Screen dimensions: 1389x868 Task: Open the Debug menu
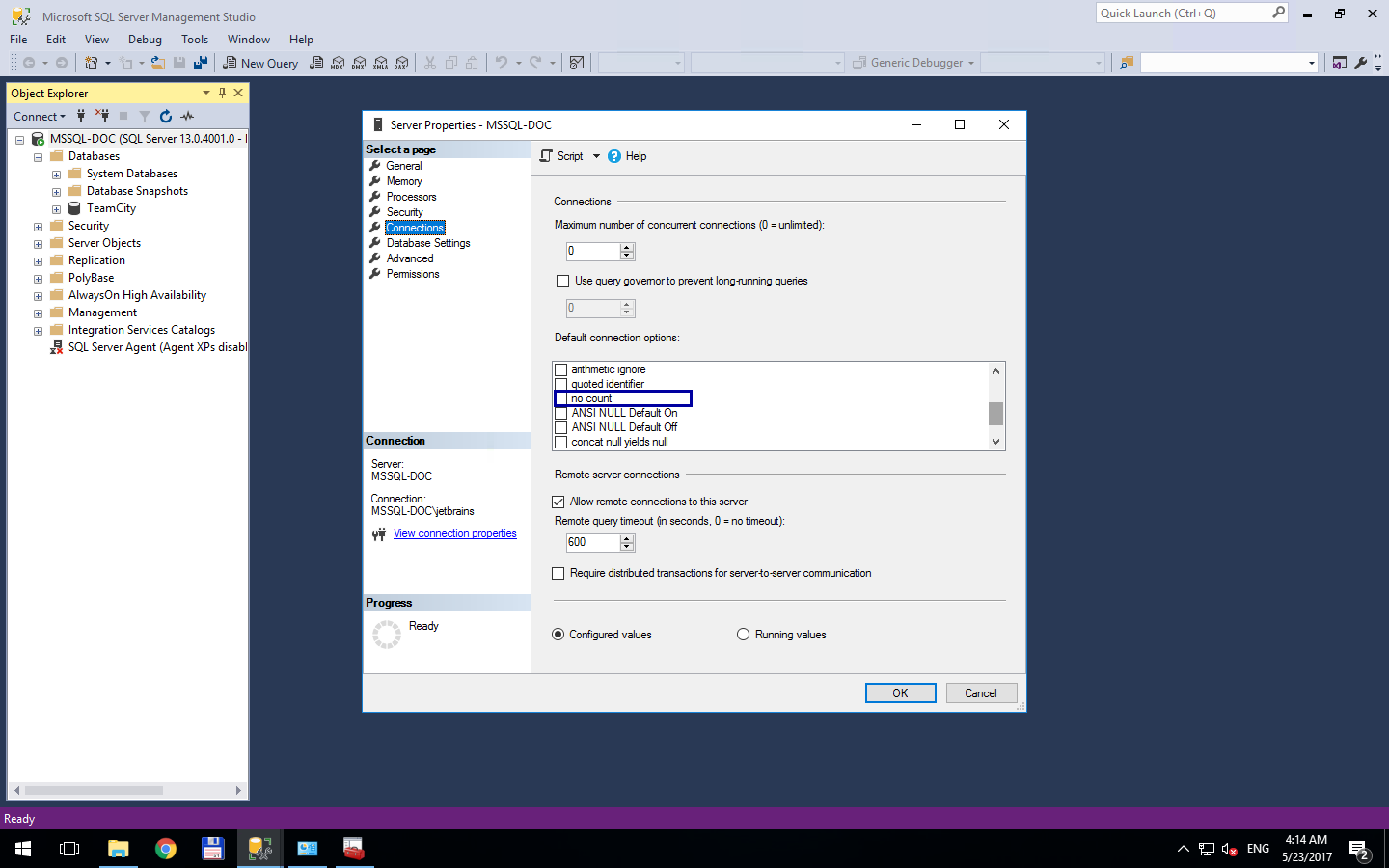tap(145, 40)
